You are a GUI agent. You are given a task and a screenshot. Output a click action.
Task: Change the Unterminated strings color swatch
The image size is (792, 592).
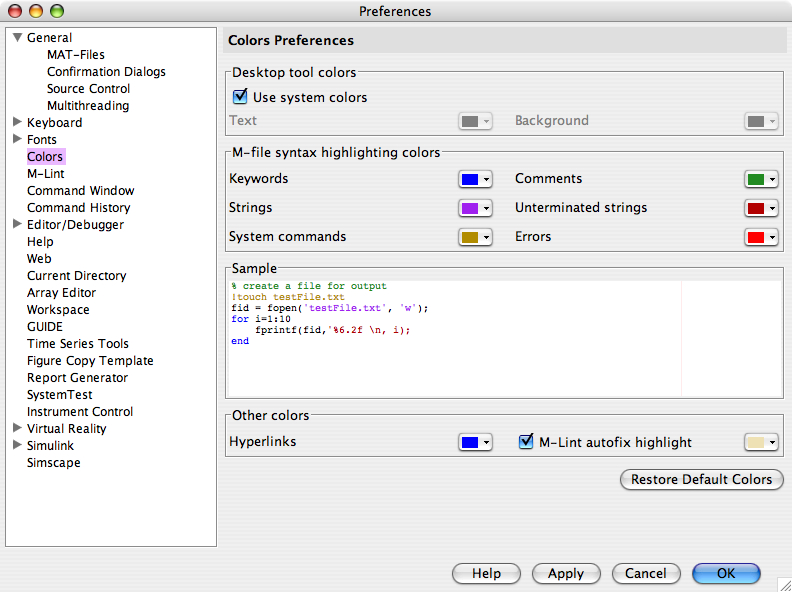click(x=761, y=208)
